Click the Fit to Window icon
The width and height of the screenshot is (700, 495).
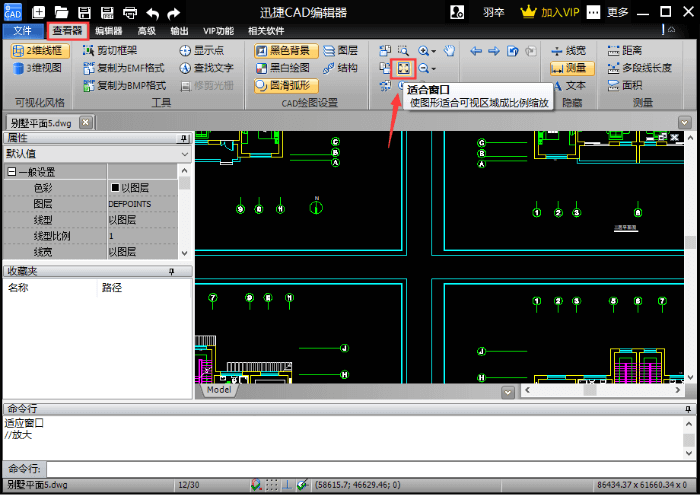tap(404, 68)
